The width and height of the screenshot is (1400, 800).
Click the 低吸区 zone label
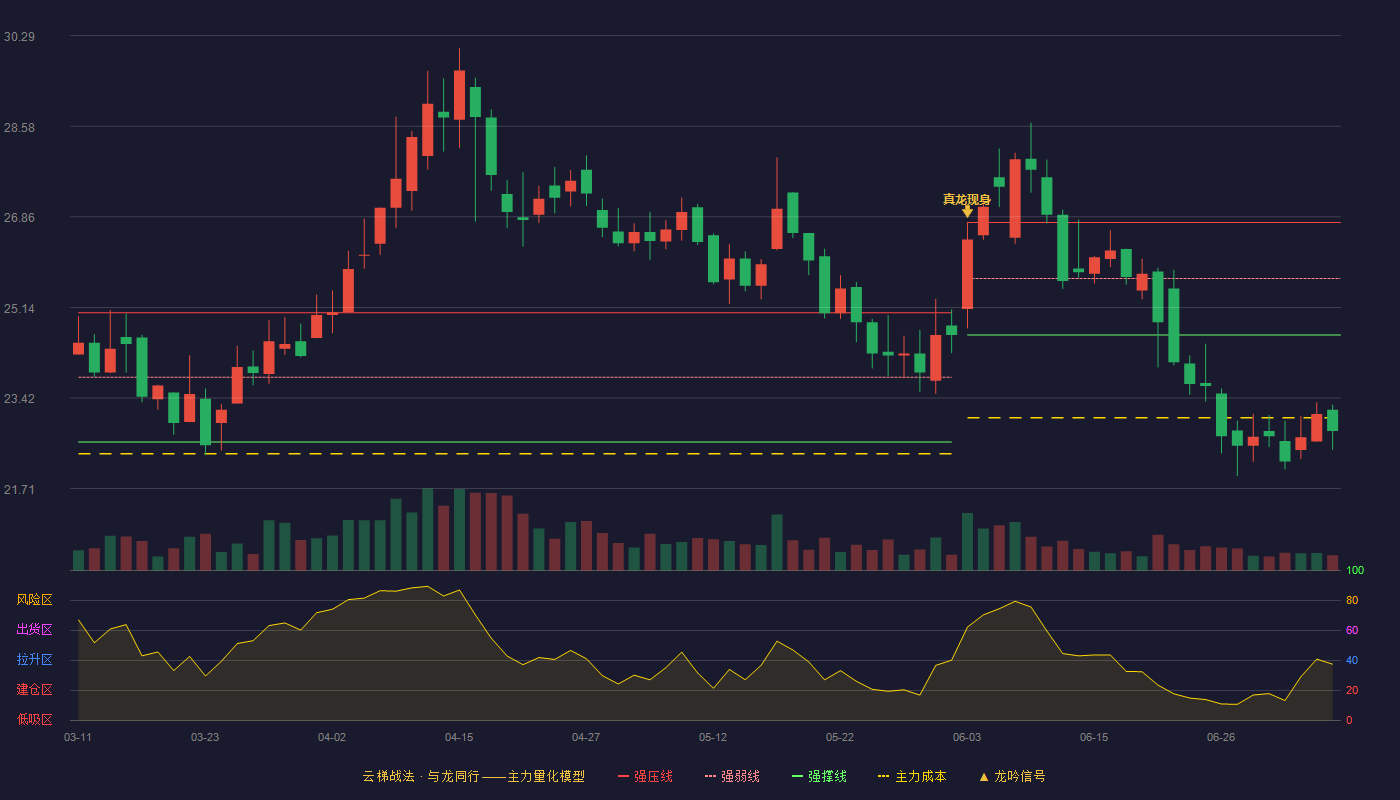point(34,720)
